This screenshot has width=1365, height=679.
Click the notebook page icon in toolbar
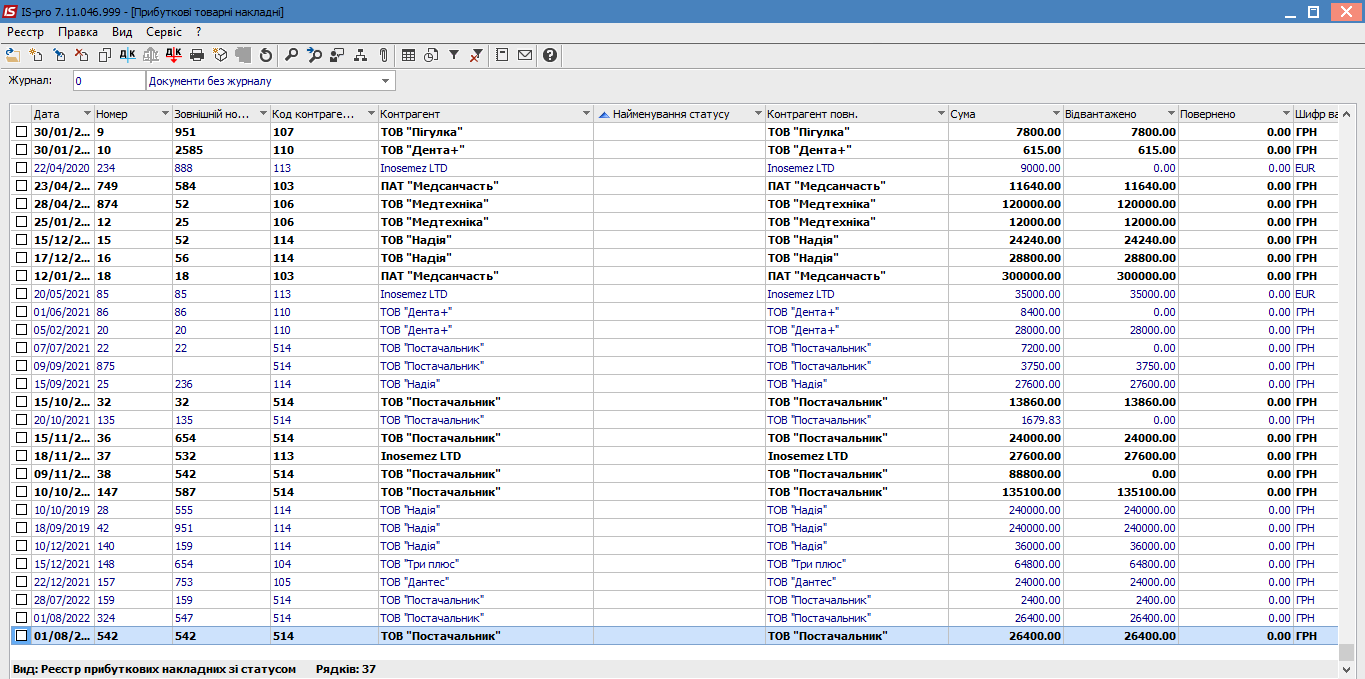tap(502, 55)
